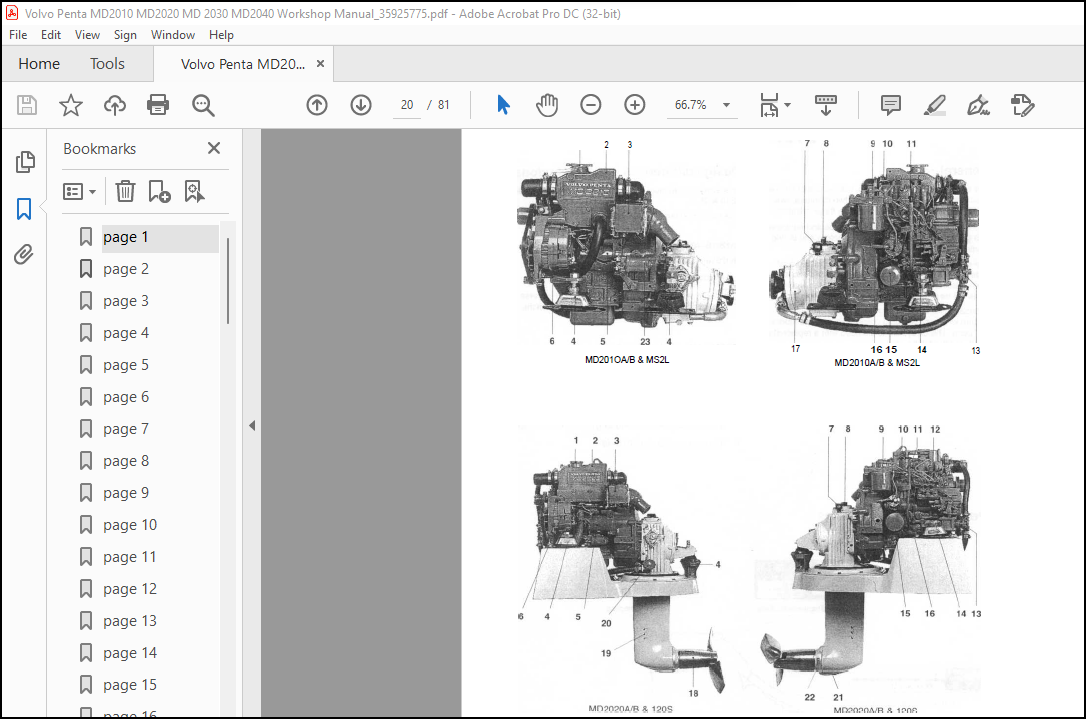This screenshot has width=1086, height=719.
Task: Open Page Thumbnails panel
Action: tap(25, 162)
